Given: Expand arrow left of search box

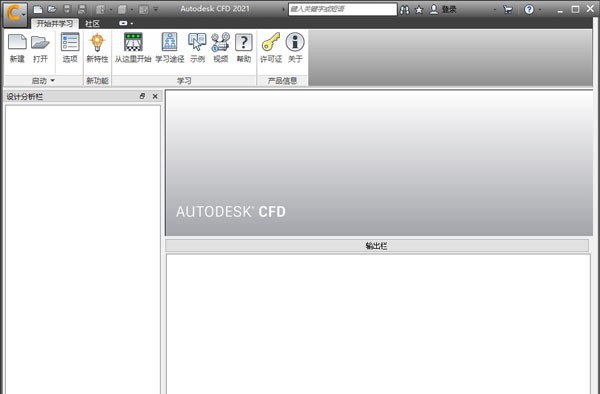Looking at the screenshot, I should [x=284, y=10].
